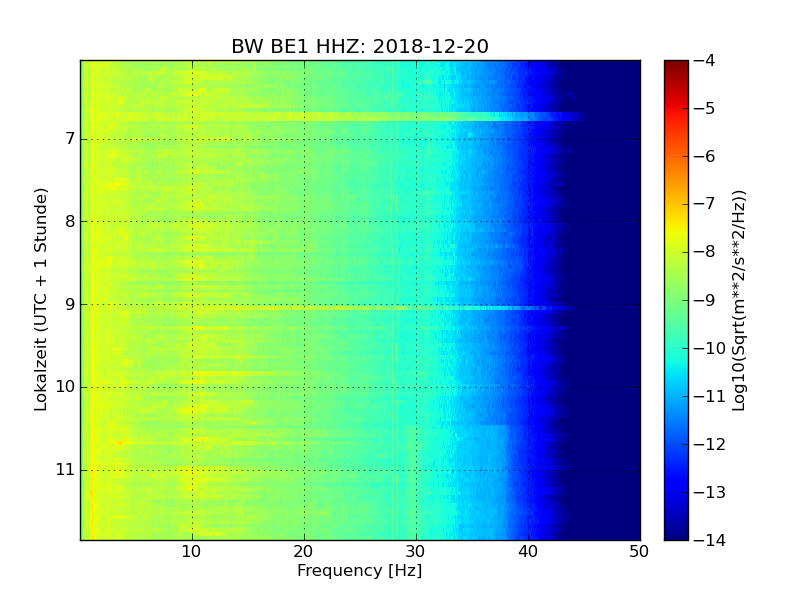This screenshot has width=800, height=600.
Task: Click y-axis tick label '9'
Action: [x=70, y=305]
